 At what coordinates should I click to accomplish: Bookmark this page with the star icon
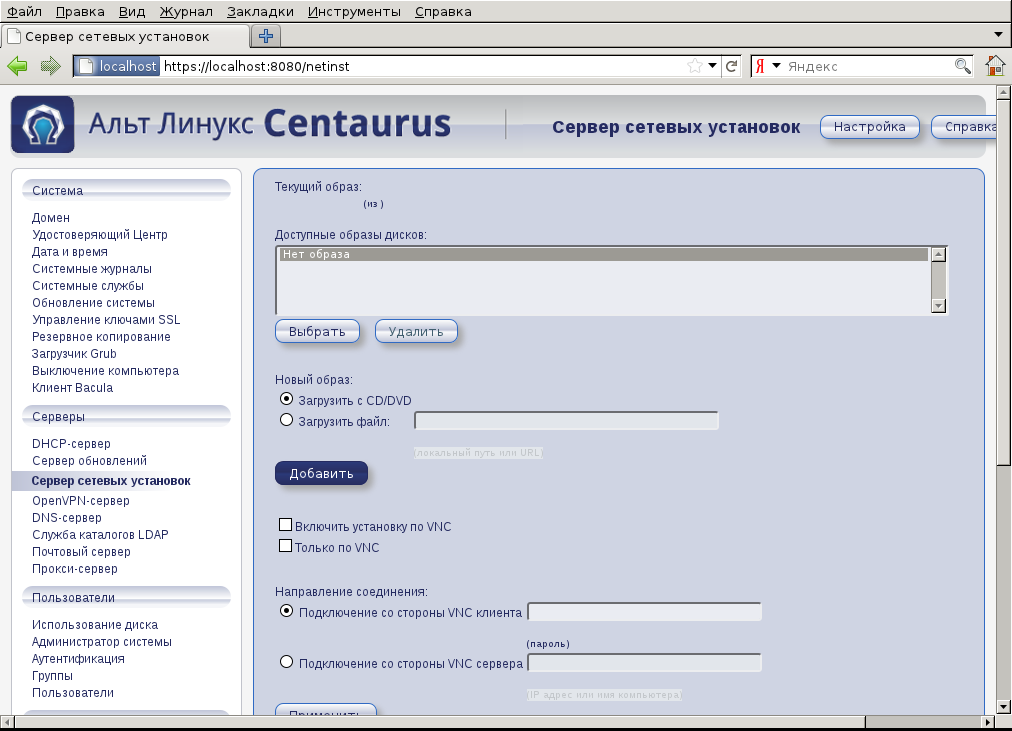pyautogui.click(x=694, y=66)
